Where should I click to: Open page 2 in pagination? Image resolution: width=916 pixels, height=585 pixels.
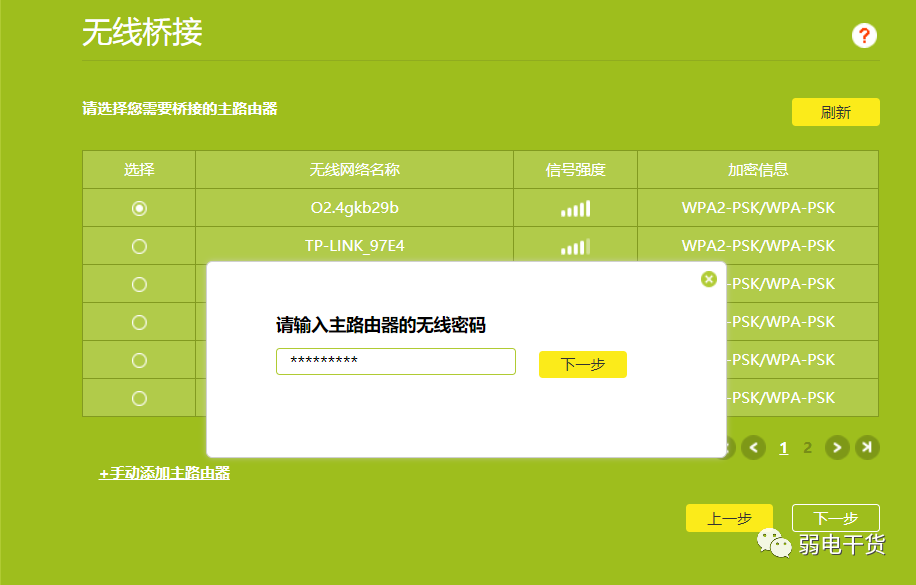click(x=807, y=448)
